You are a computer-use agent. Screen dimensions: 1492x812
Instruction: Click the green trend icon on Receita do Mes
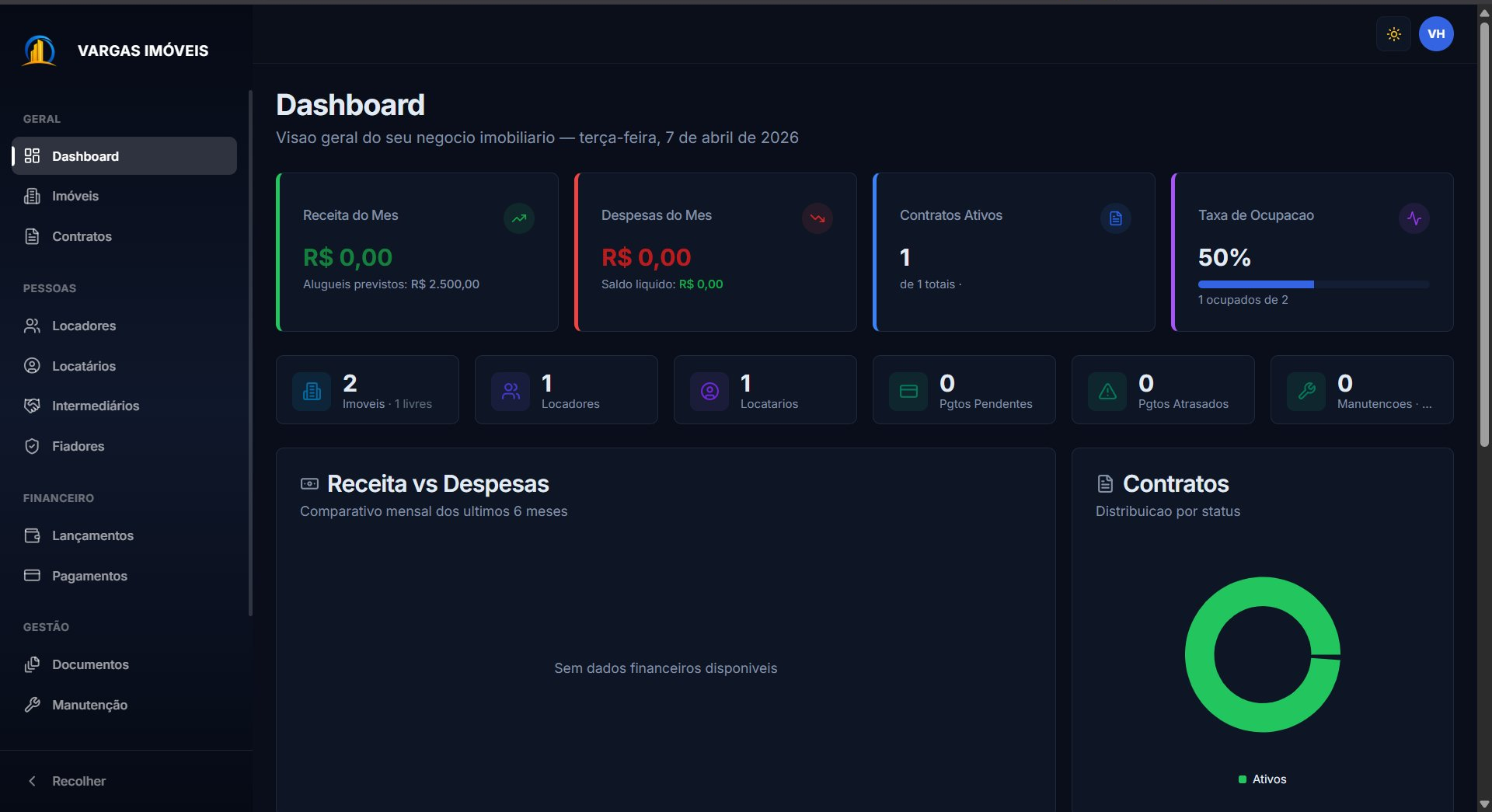518,218
